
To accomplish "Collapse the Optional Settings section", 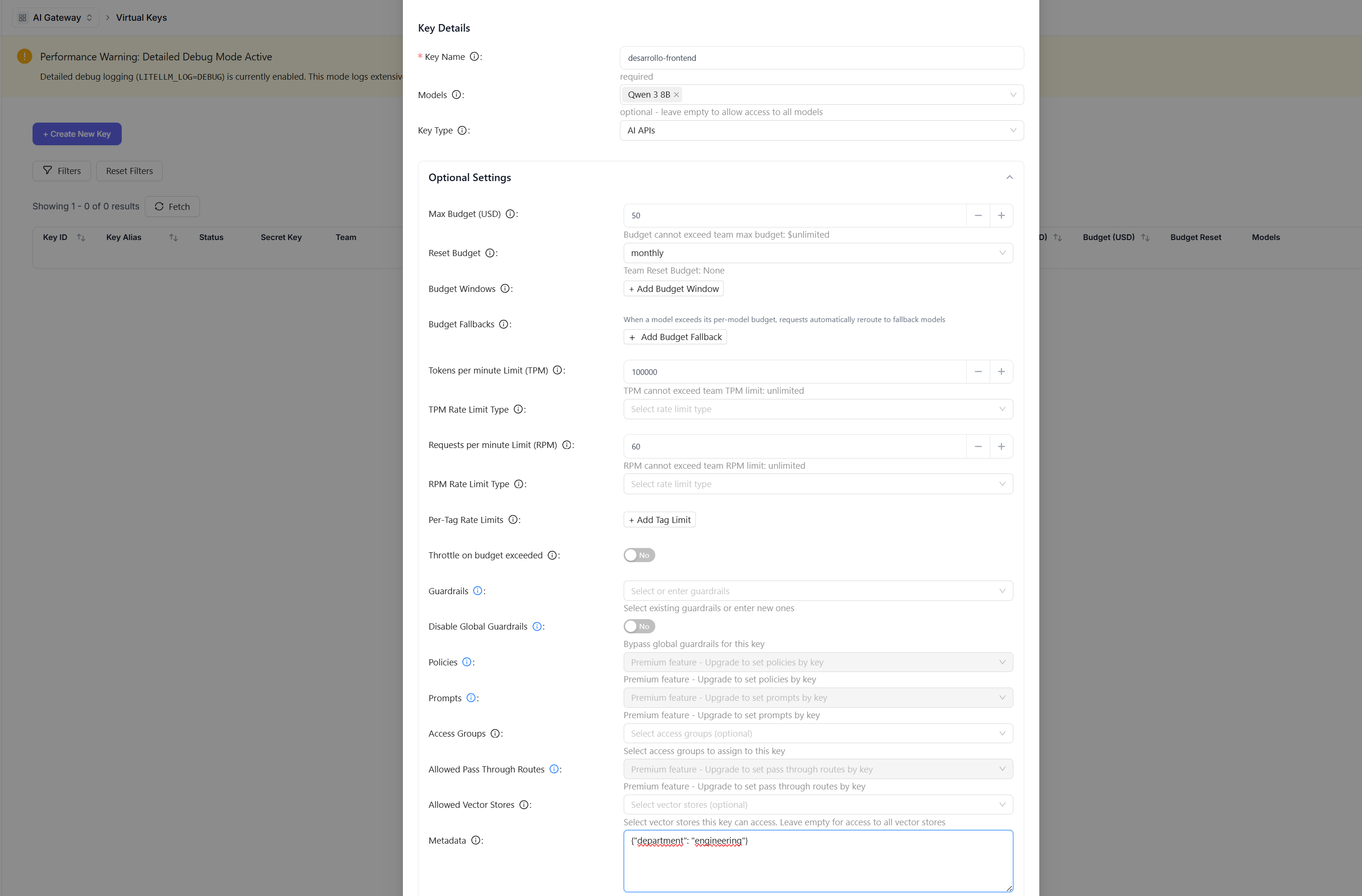I will point(1010,177).
